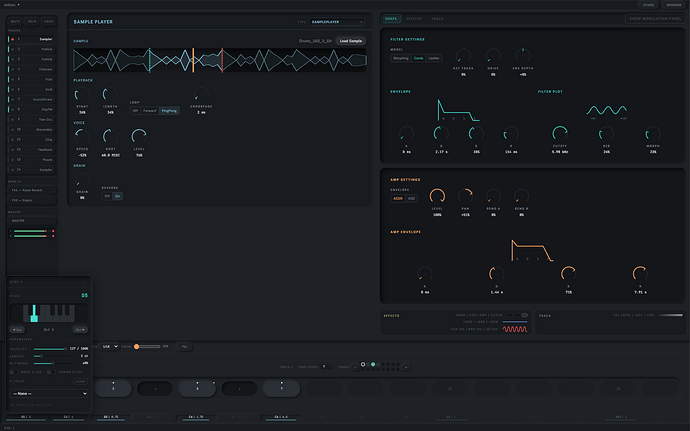Switch to the Effects tab
The image size is (690, 431).
414,18
